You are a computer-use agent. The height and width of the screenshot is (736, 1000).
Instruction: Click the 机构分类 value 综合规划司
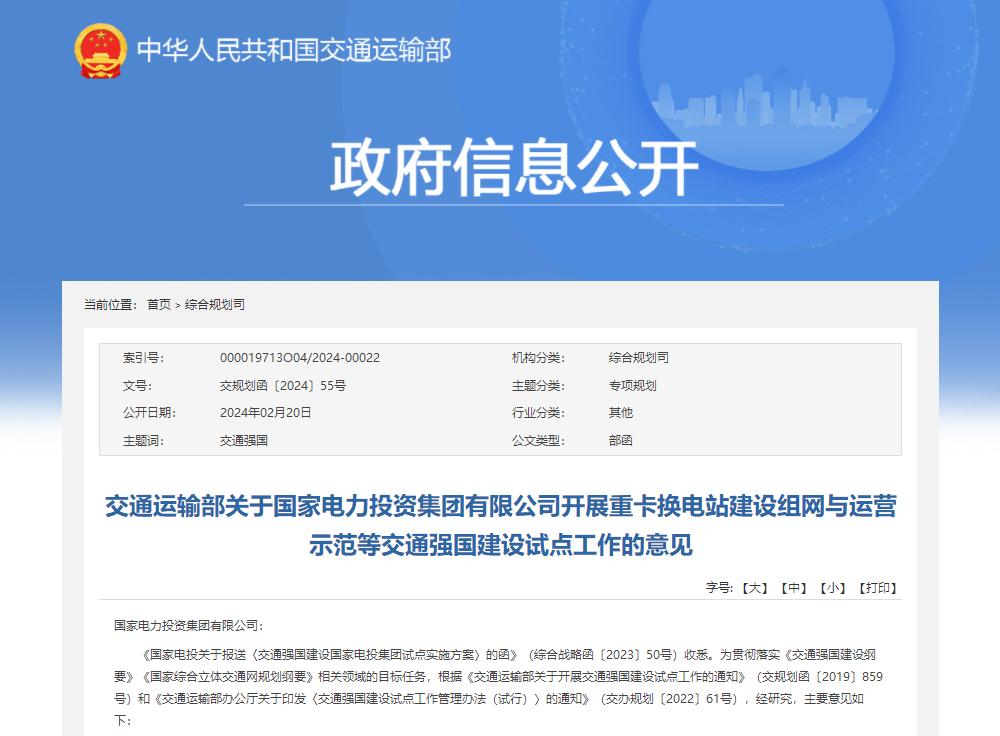click(x=638, y=358)
